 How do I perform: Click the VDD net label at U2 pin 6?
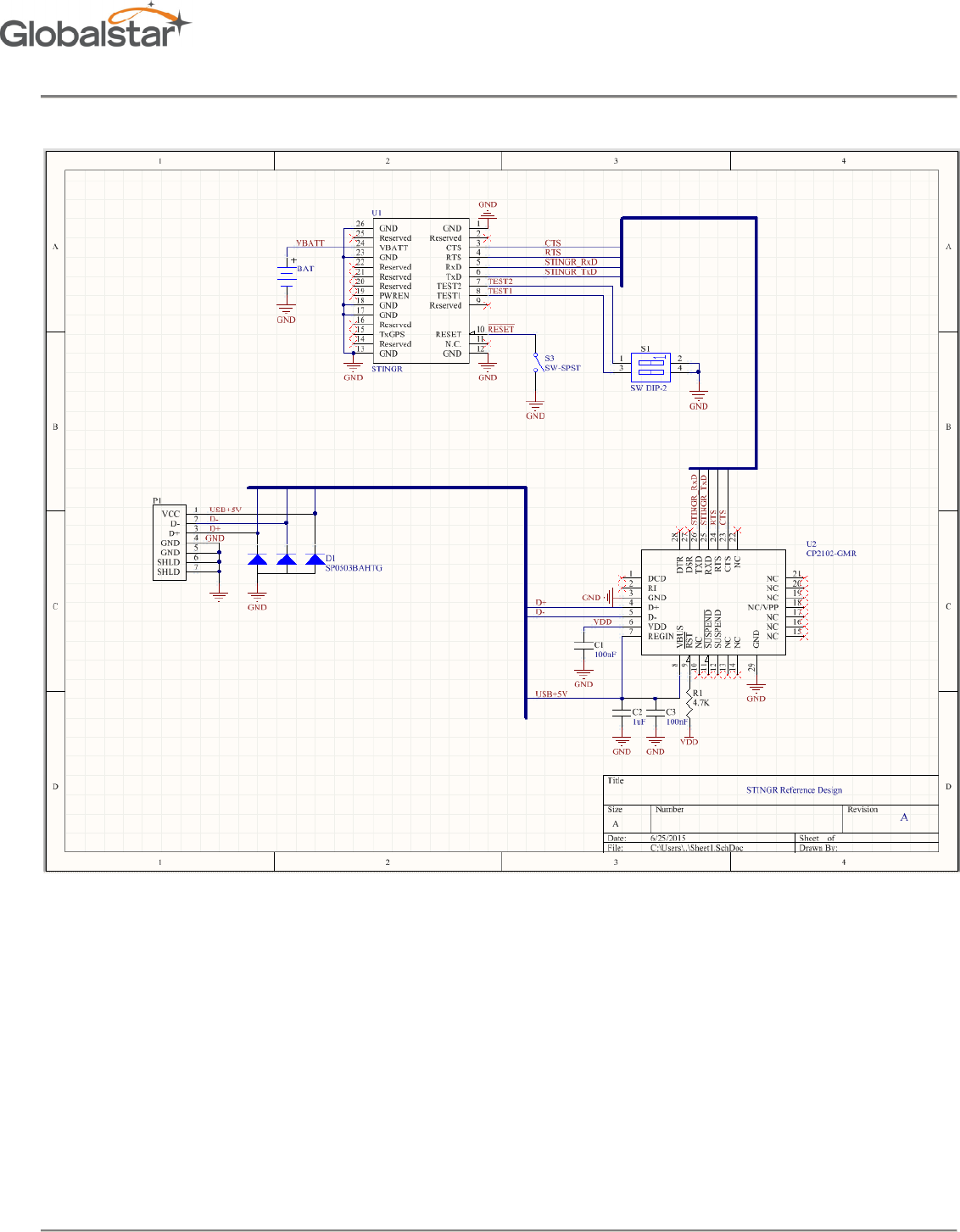(x=602, y=622)
